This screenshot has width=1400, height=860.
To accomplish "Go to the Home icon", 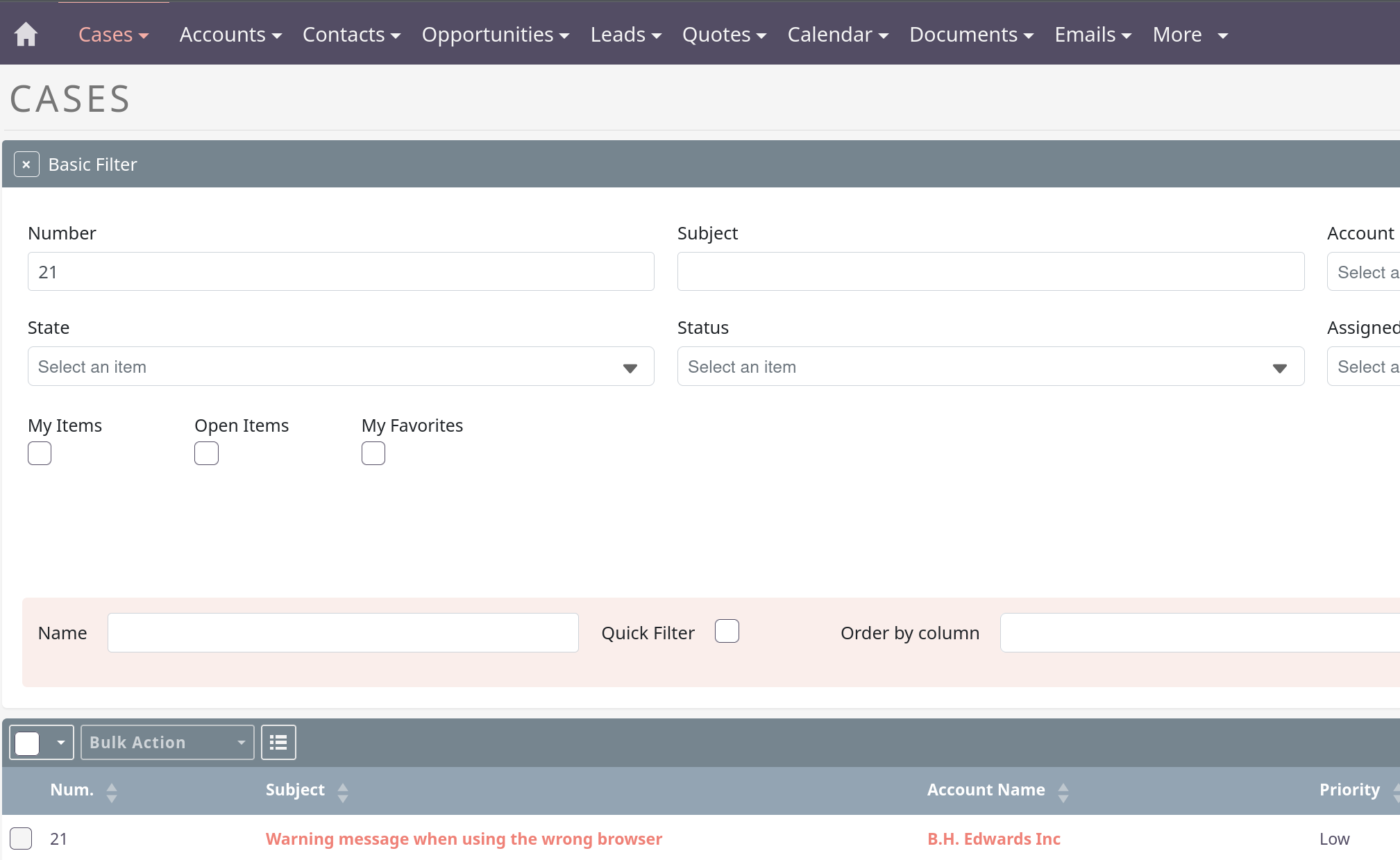I will click(26, 34).
